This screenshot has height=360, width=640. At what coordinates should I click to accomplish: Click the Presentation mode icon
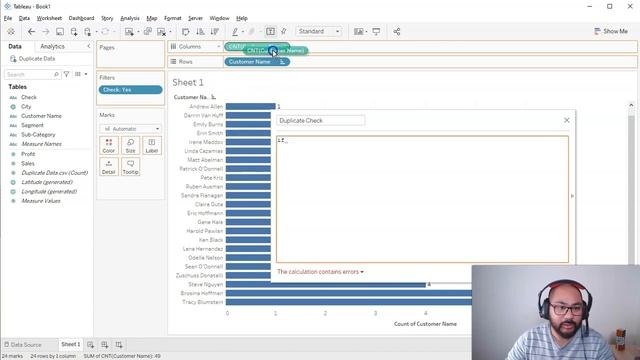pos(376,31)
